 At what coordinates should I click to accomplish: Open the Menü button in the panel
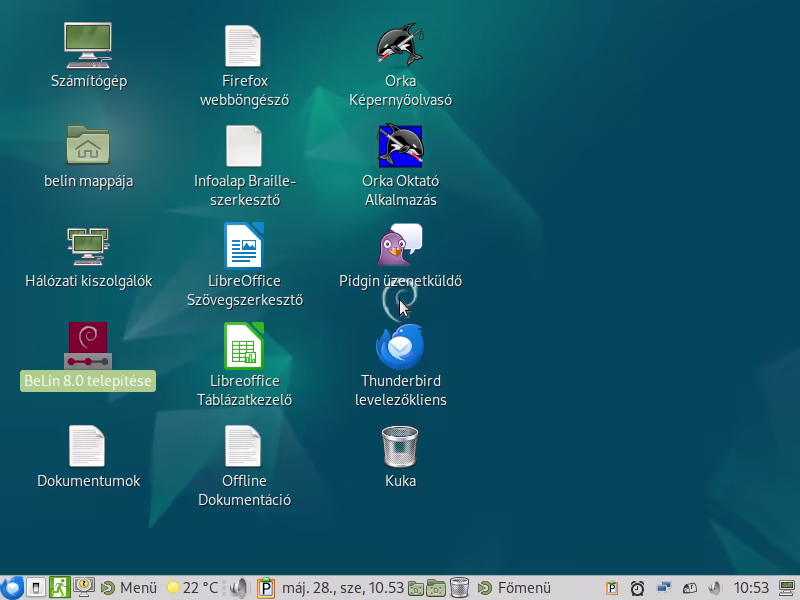tap(129, 588)
